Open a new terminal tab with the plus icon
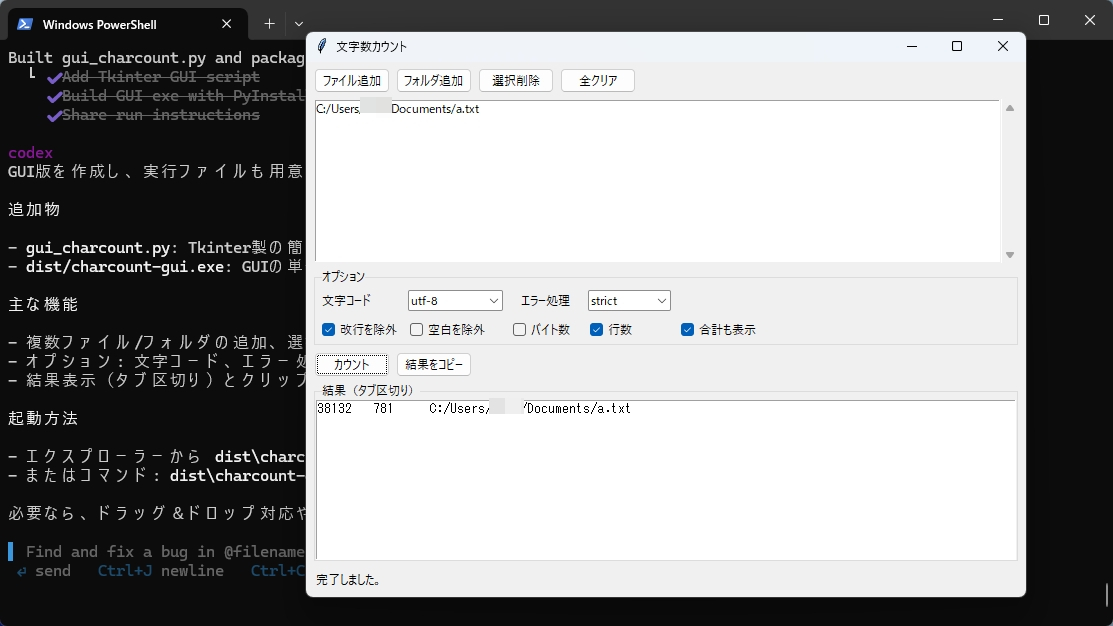The image size is (1113, 626). [x=268, y=23]
